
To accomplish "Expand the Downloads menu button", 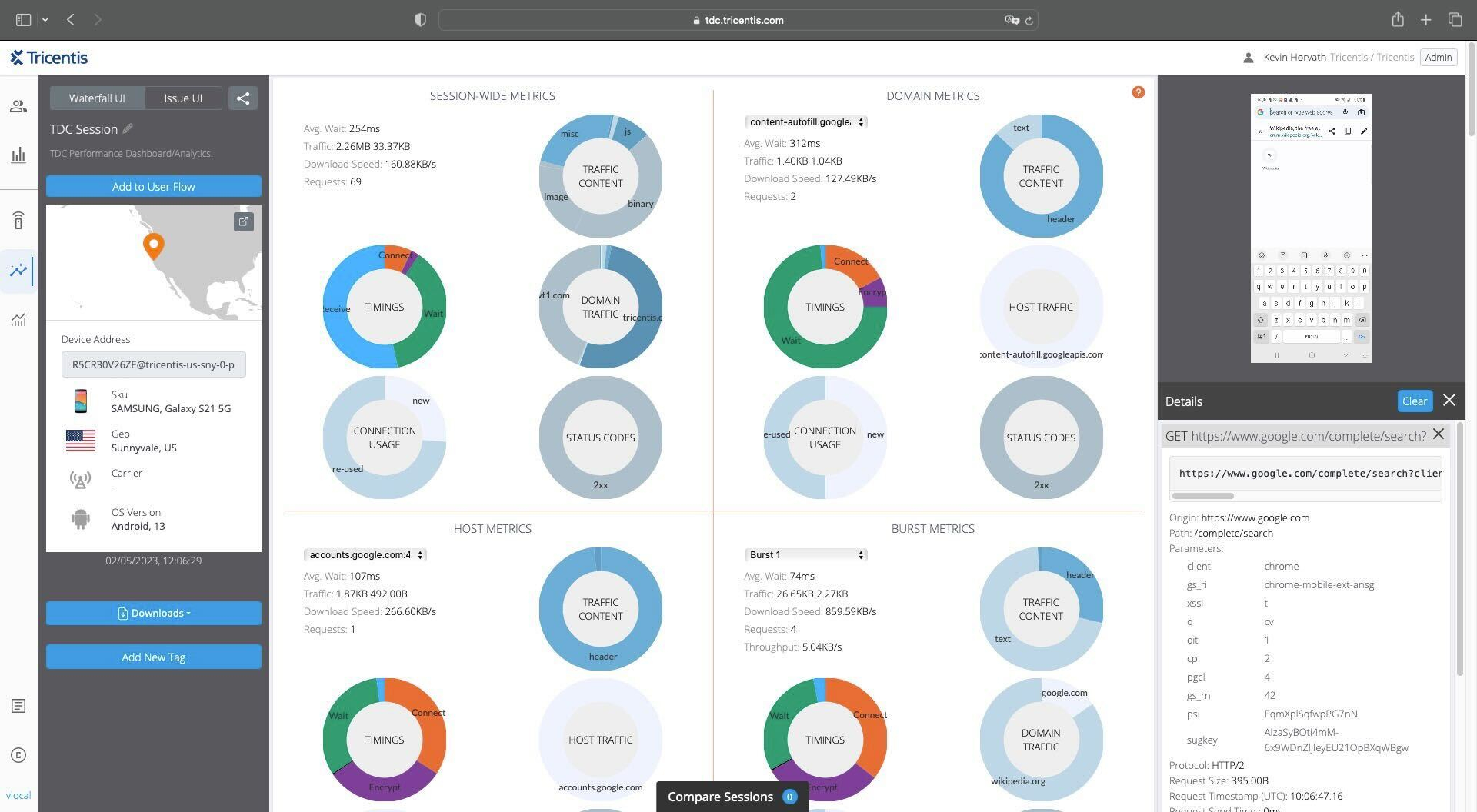I will click(x=154, y=614).
